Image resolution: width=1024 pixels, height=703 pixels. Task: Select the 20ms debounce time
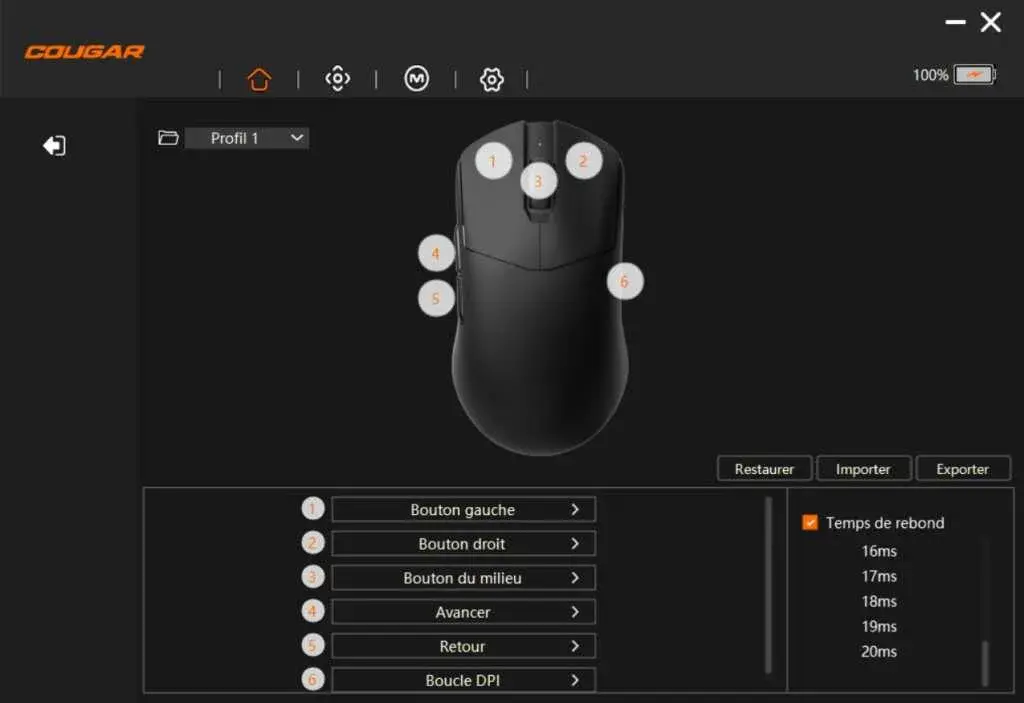tap(879, 651)
